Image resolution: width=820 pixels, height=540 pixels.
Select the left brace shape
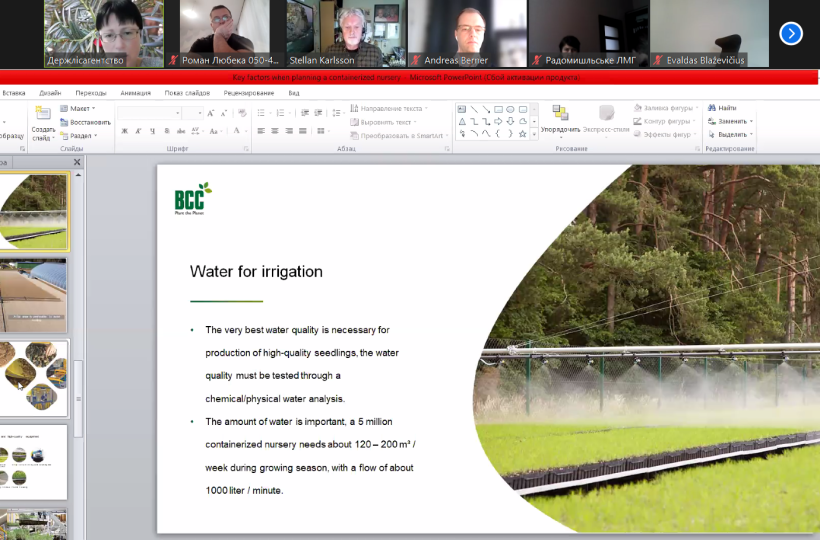(x=498, y=134)
